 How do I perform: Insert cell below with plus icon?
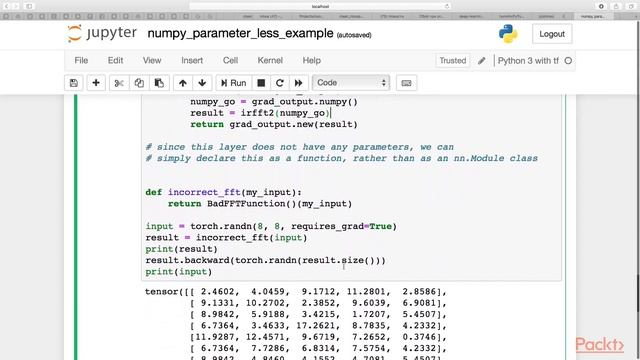click(x=96, y=83)
